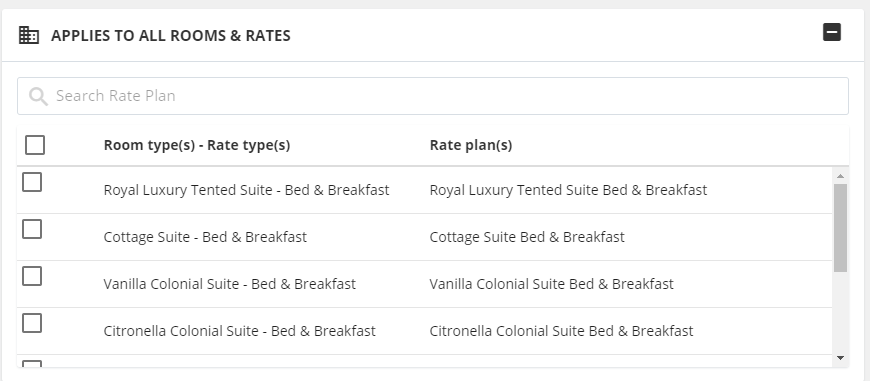Click the scrollbar up arrow
Screen dimensions: 870x381
point(840,176)
